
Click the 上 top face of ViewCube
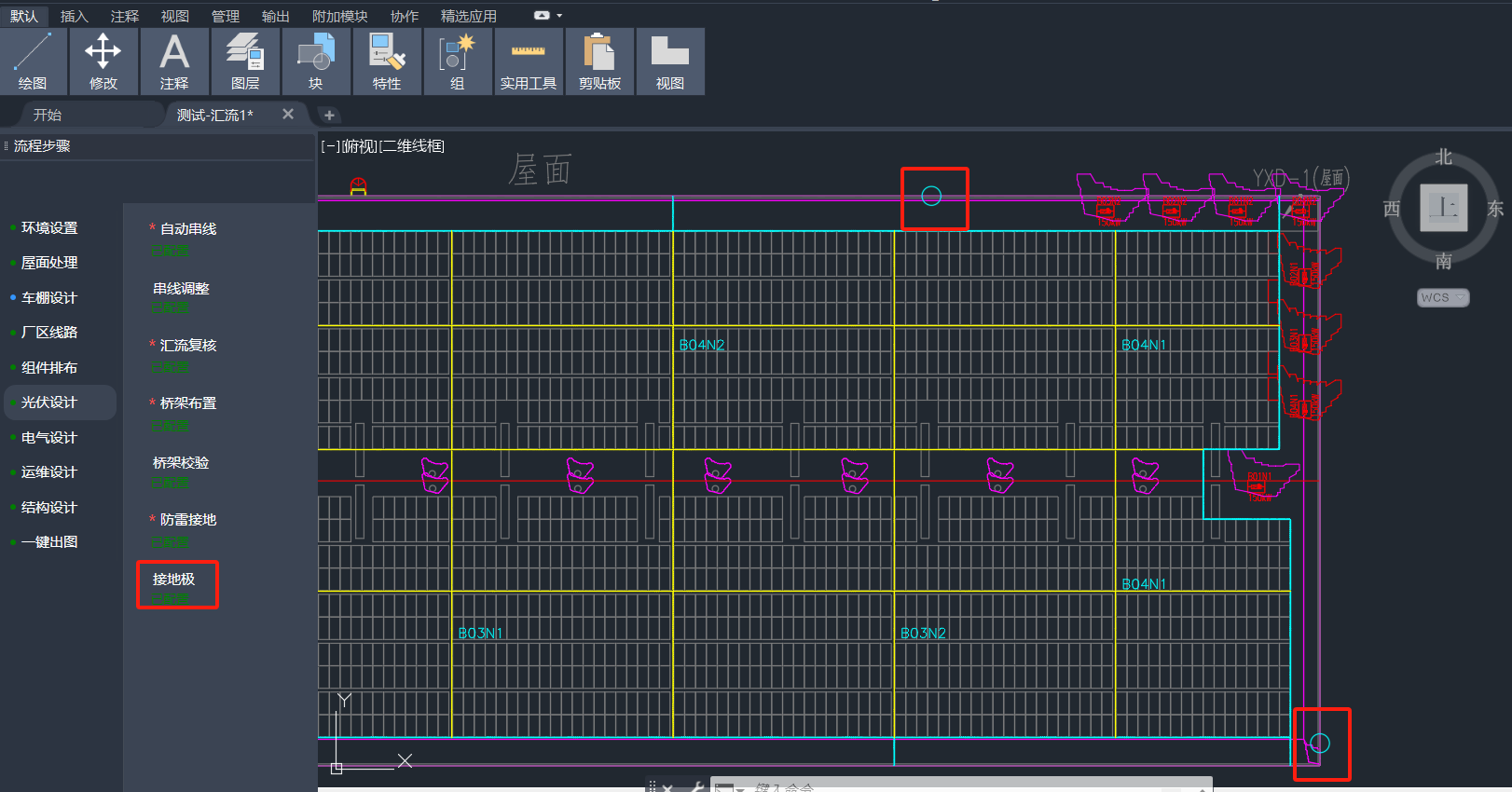pyautogui.click(x=1443, y=207)
